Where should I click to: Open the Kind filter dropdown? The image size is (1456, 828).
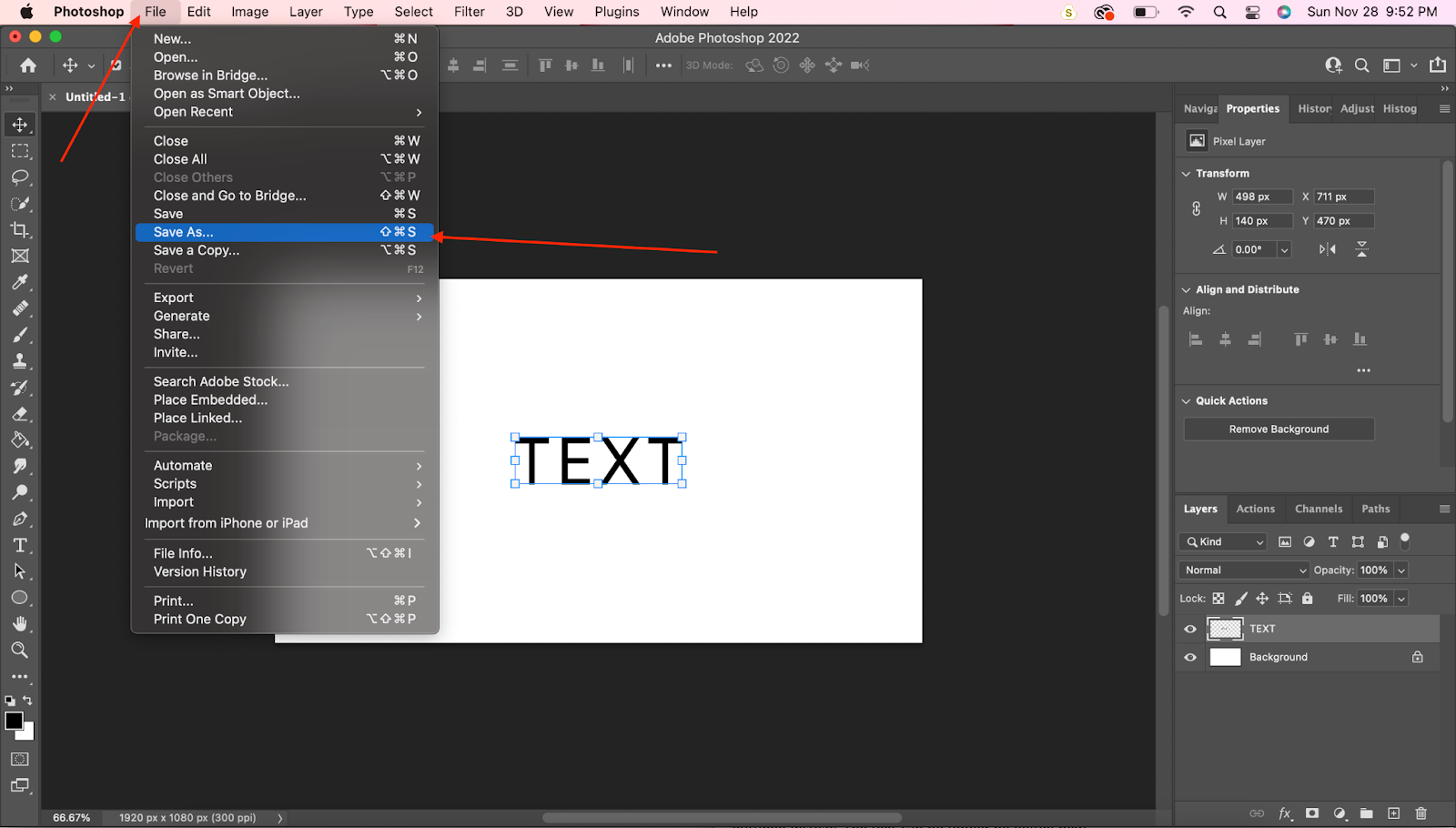tap(1224, 542)
